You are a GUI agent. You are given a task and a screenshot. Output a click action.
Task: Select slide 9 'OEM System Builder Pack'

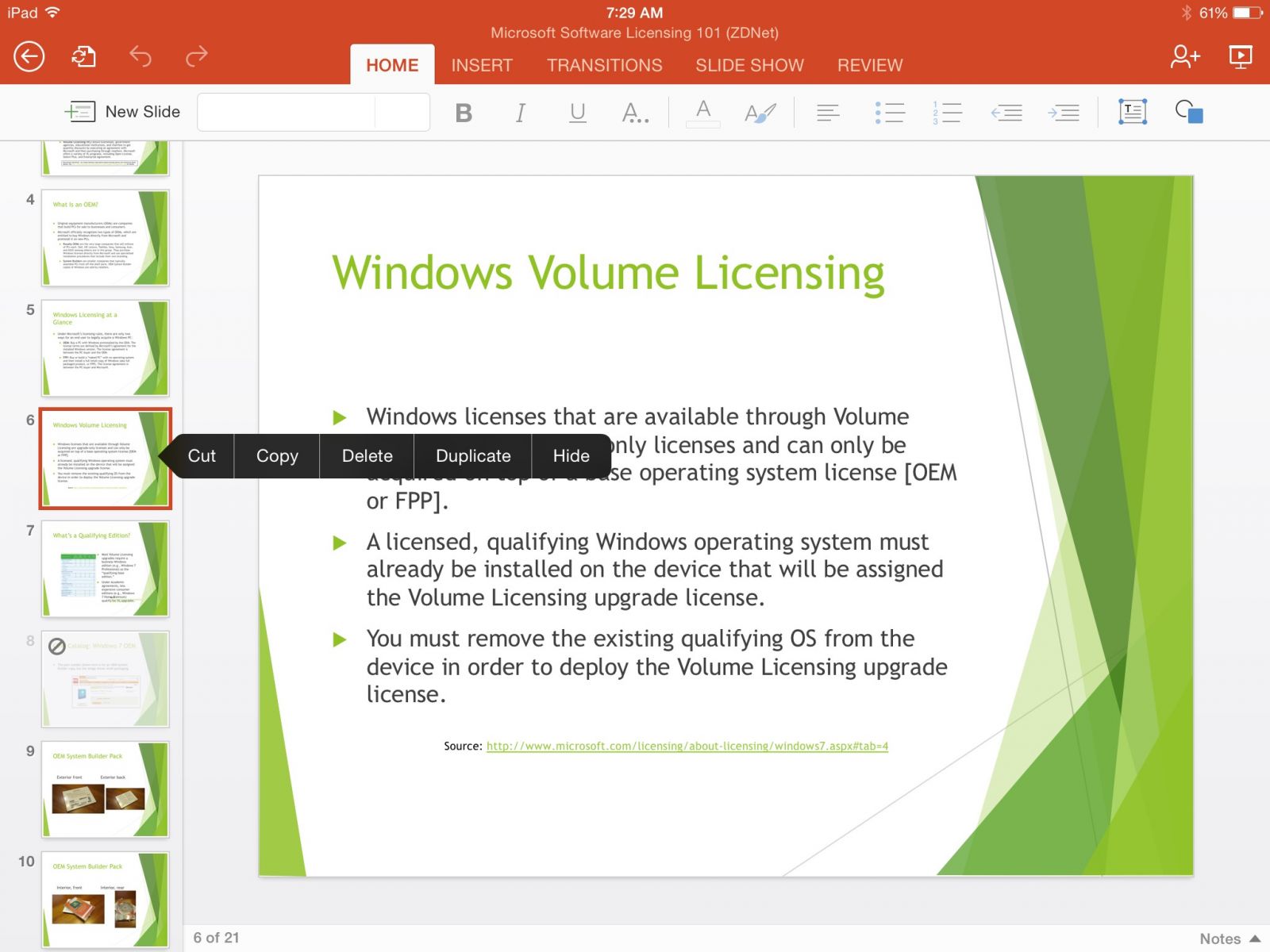coord(106,789)
